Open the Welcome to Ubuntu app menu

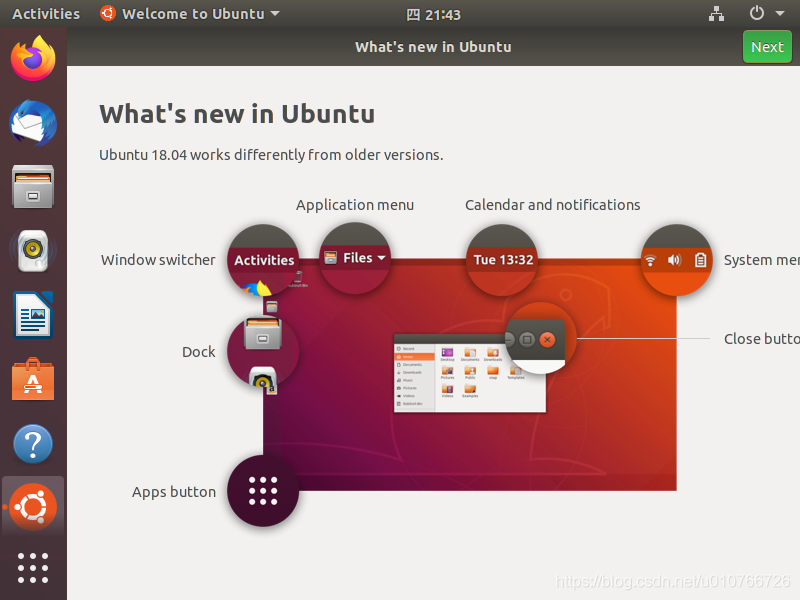pyautogui.click(x=190, y=14)
